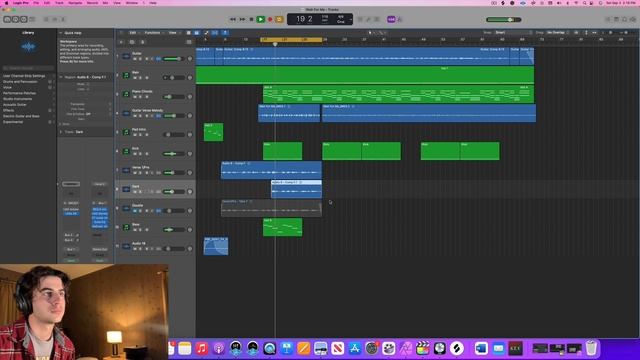This screenshot has height=360, width=640.
Task: Open the Mixer from the control bar
Action: pos(55,19)
